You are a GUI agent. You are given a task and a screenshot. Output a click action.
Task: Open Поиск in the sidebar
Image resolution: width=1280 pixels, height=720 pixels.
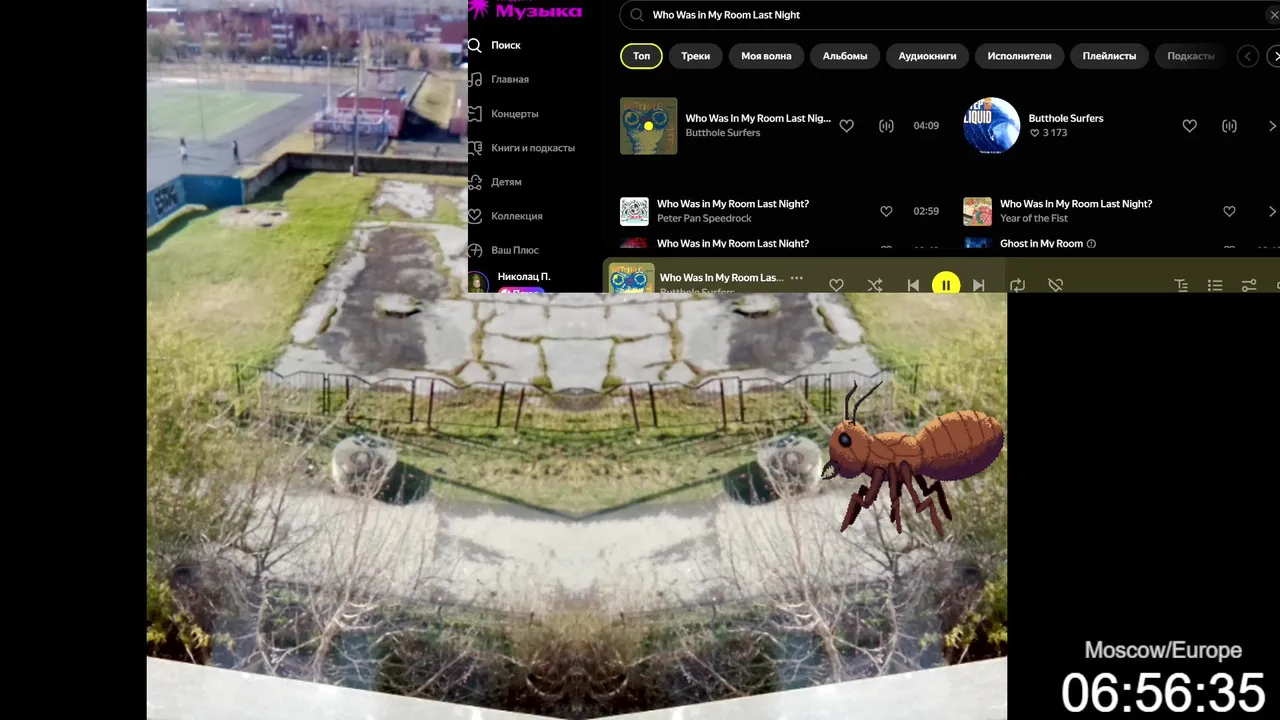coord(506,45)
